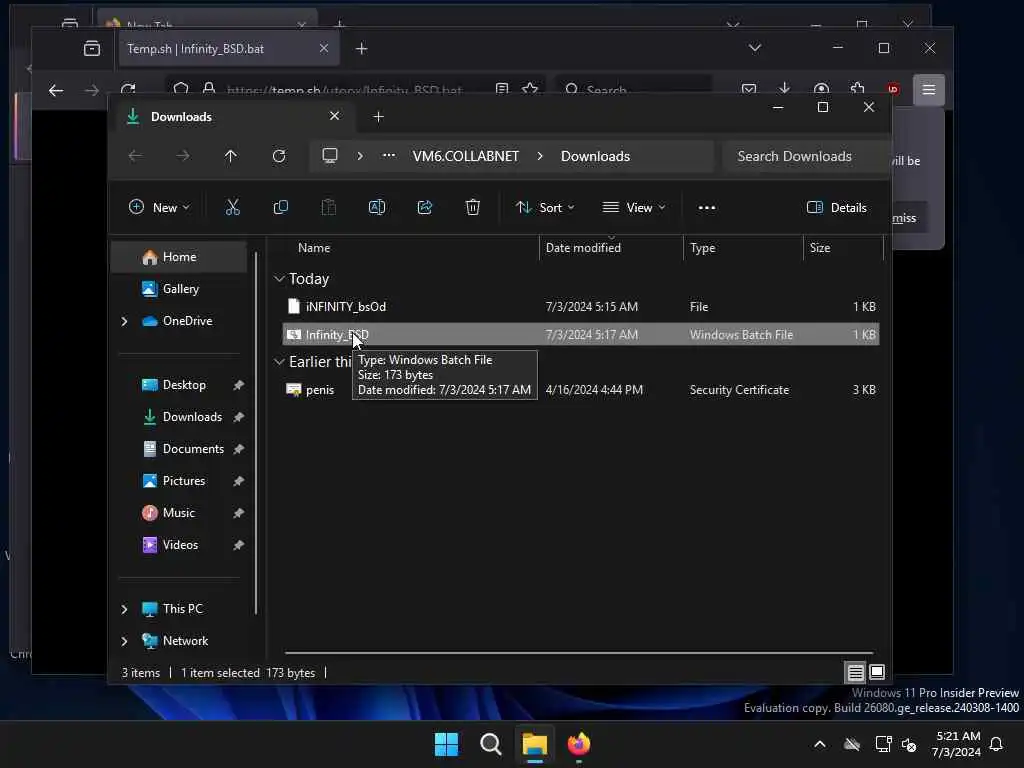Viewport: 1024px width, 768px height.
Task: Expand This PC in navigation pane
Action: coord(124,609)
